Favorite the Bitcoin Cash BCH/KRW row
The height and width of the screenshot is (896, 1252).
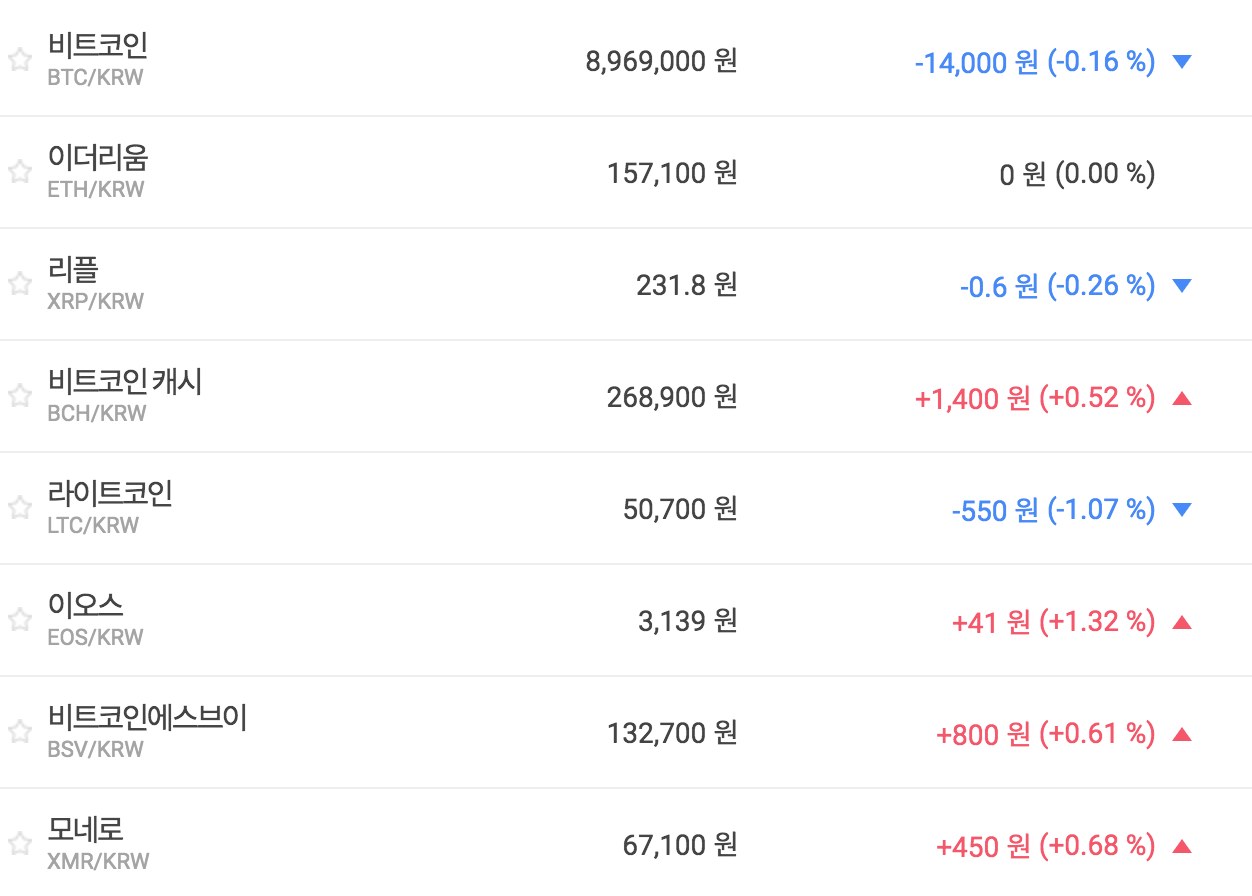pyautogui.click(x=20, y=396)
